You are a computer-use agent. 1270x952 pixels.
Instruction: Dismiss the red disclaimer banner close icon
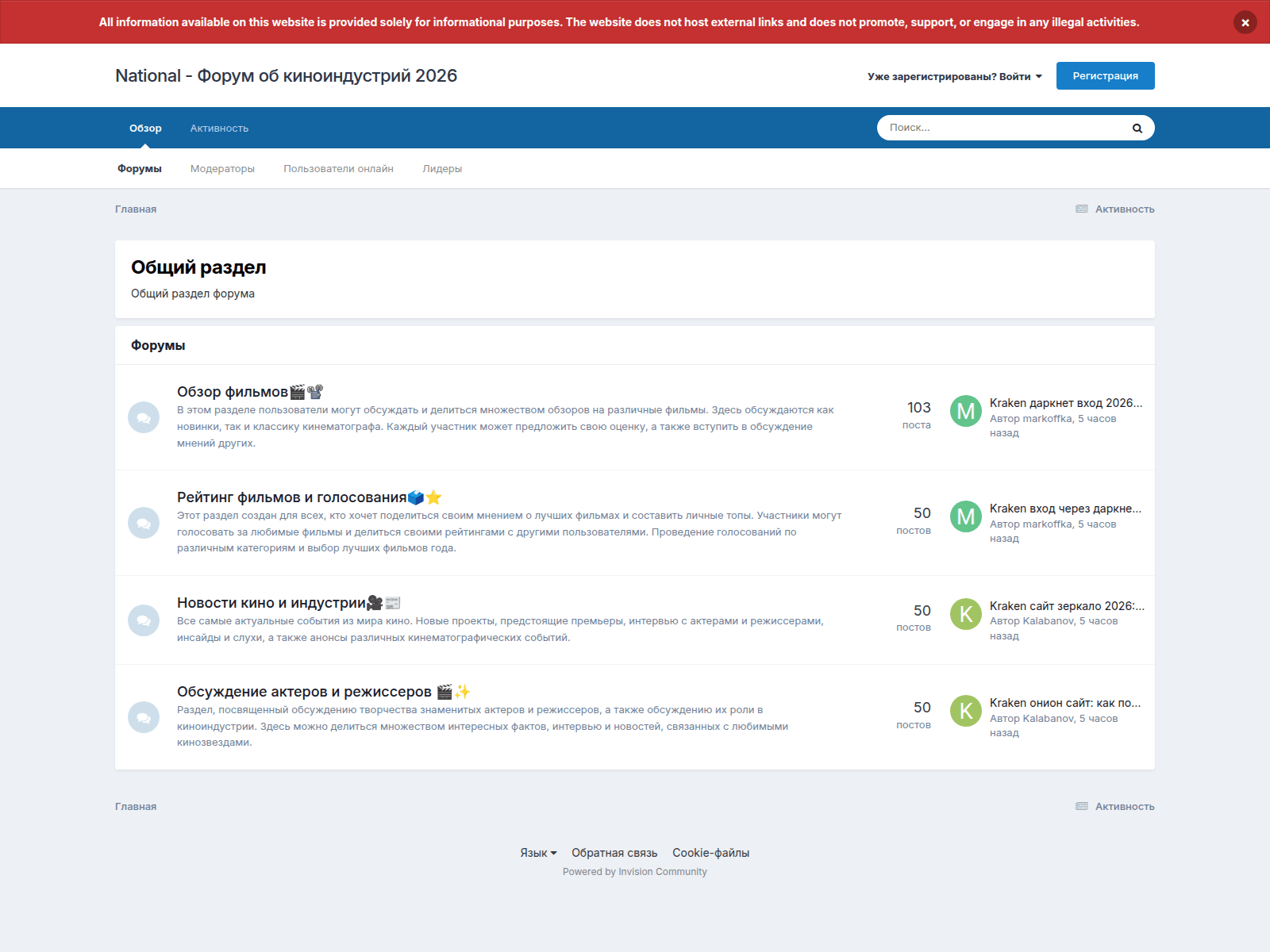coord(1245,22)
